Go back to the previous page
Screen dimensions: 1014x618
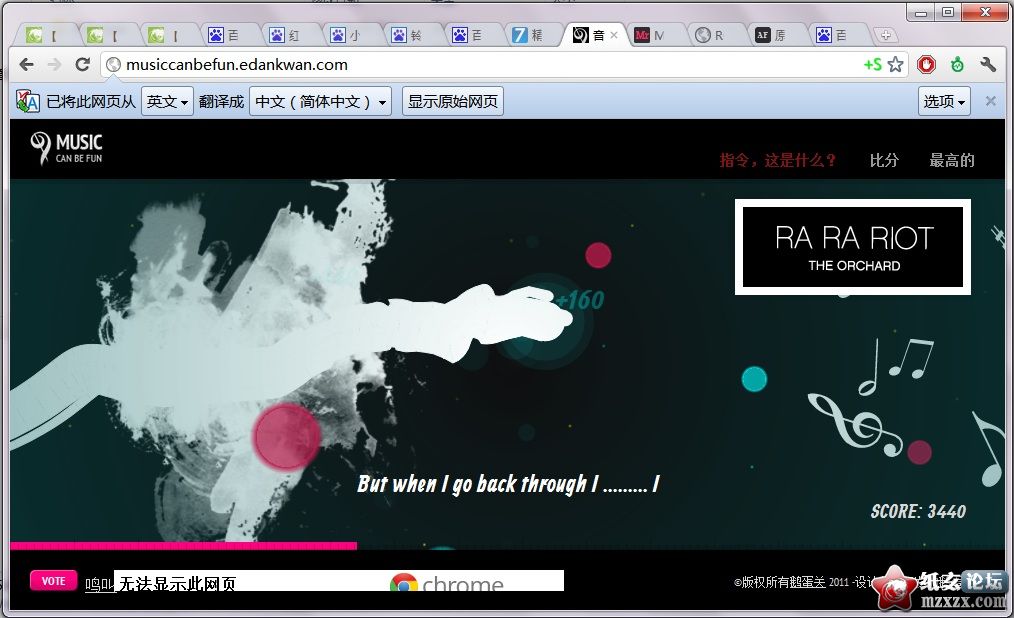pyautogui.click(x=26, y=65)
